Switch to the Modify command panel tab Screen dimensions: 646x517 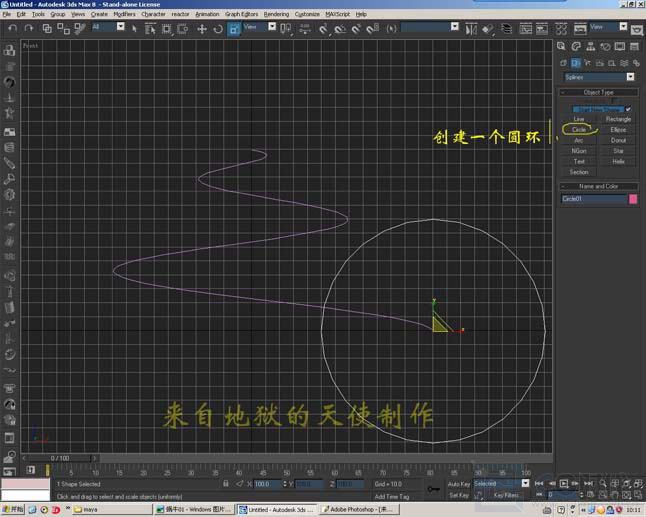click(x=576, y=46)
